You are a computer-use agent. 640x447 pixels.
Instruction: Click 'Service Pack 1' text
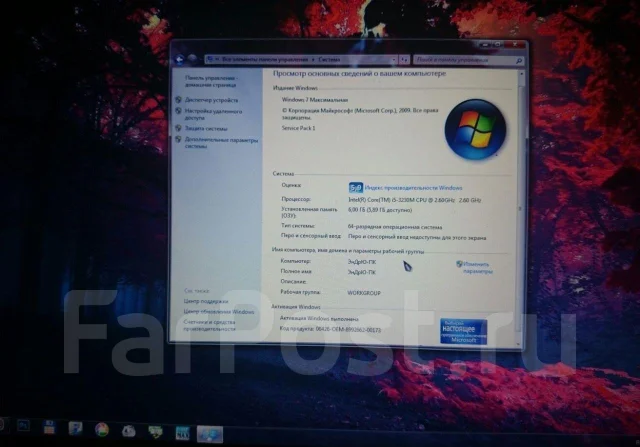[298, 128]
